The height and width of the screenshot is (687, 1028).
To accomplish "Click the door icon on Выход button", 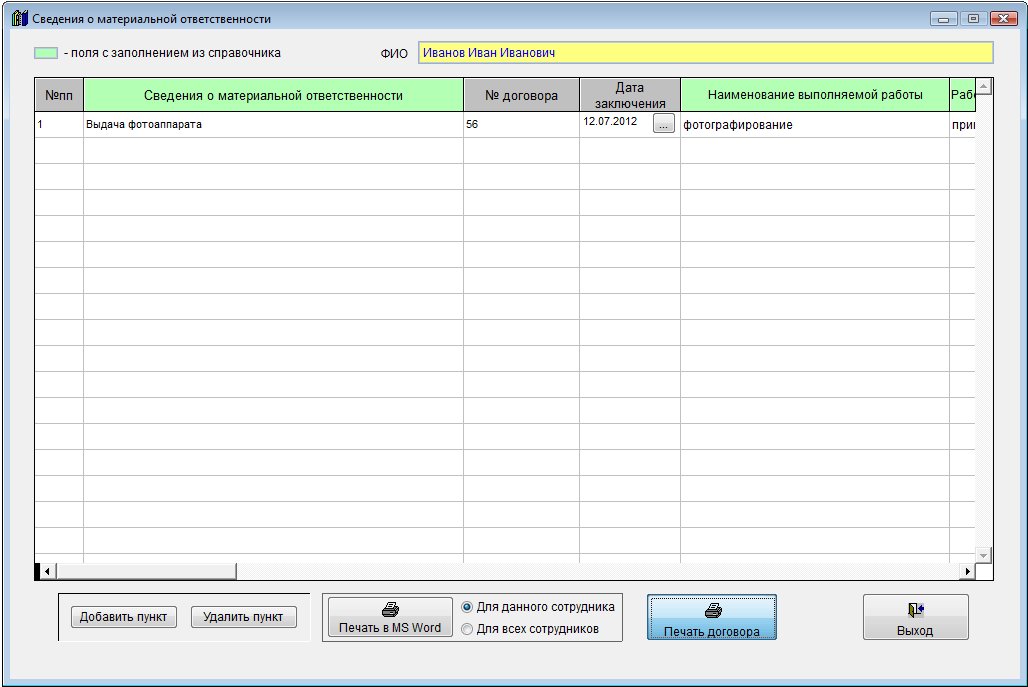I will point(916,610).
